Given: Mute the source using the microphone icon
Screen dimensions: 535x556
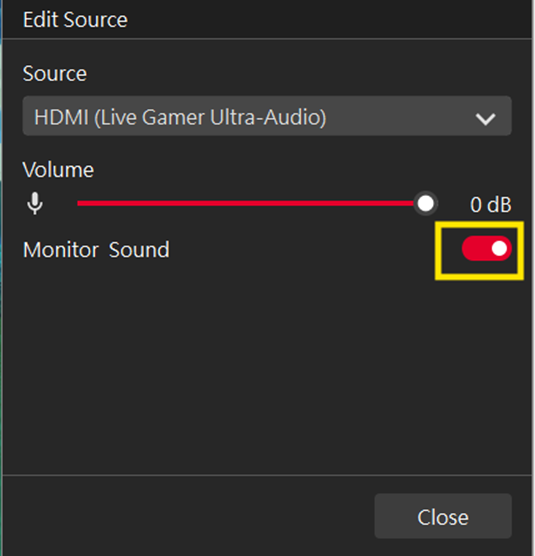Looking at the screenshot, I should tap(35, 203).
